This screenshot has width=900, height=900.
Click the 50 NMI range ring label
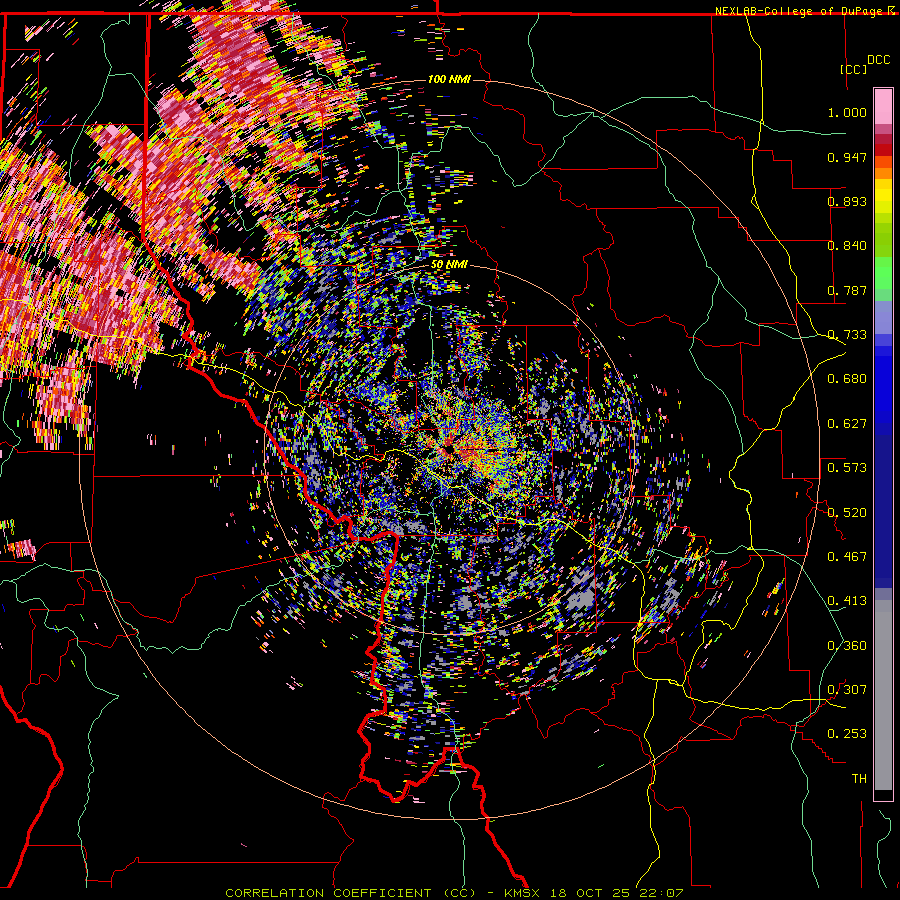tap(449, 265)
